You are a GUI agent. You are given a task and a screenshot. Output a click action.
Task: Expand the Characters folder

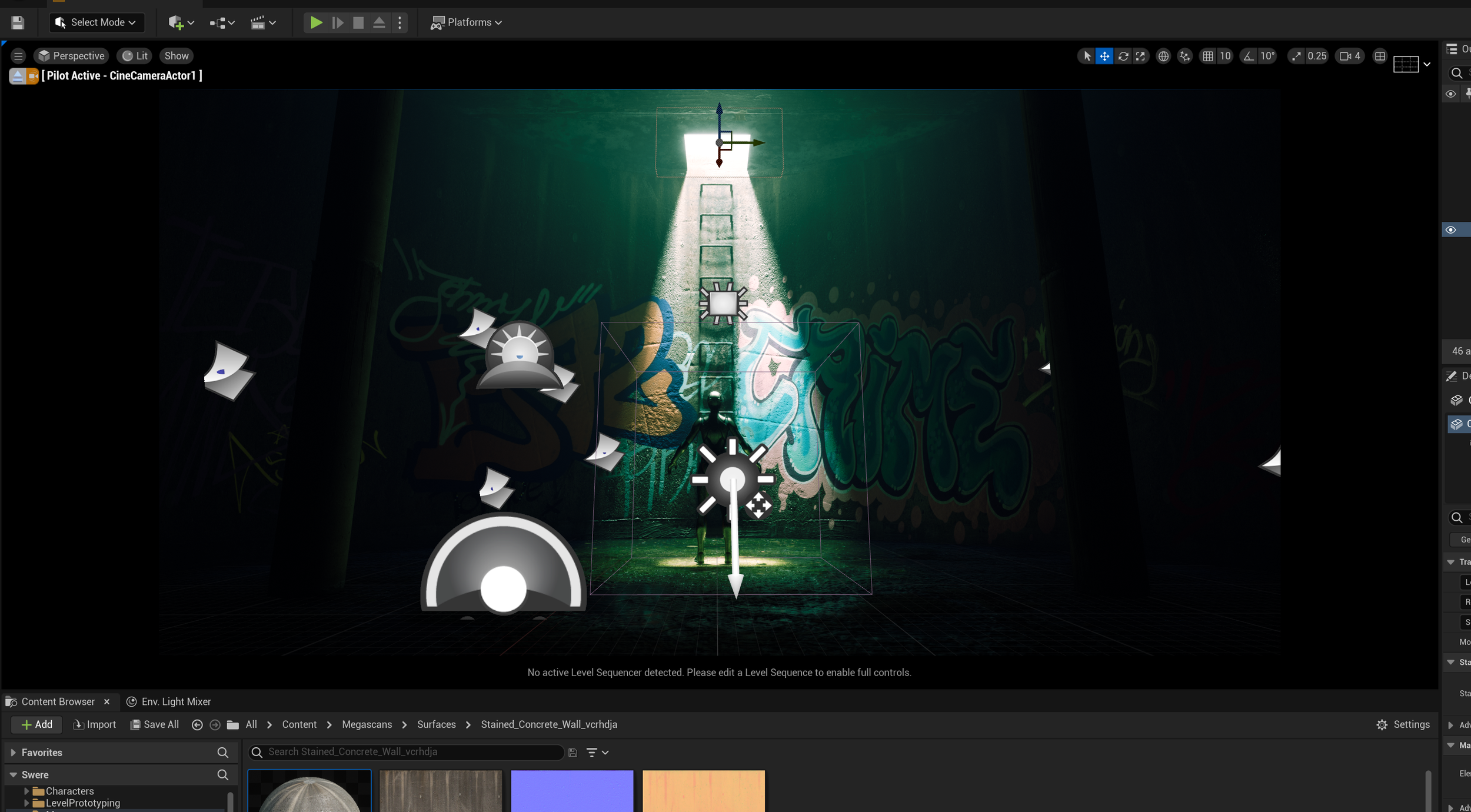tap(26, 791)
